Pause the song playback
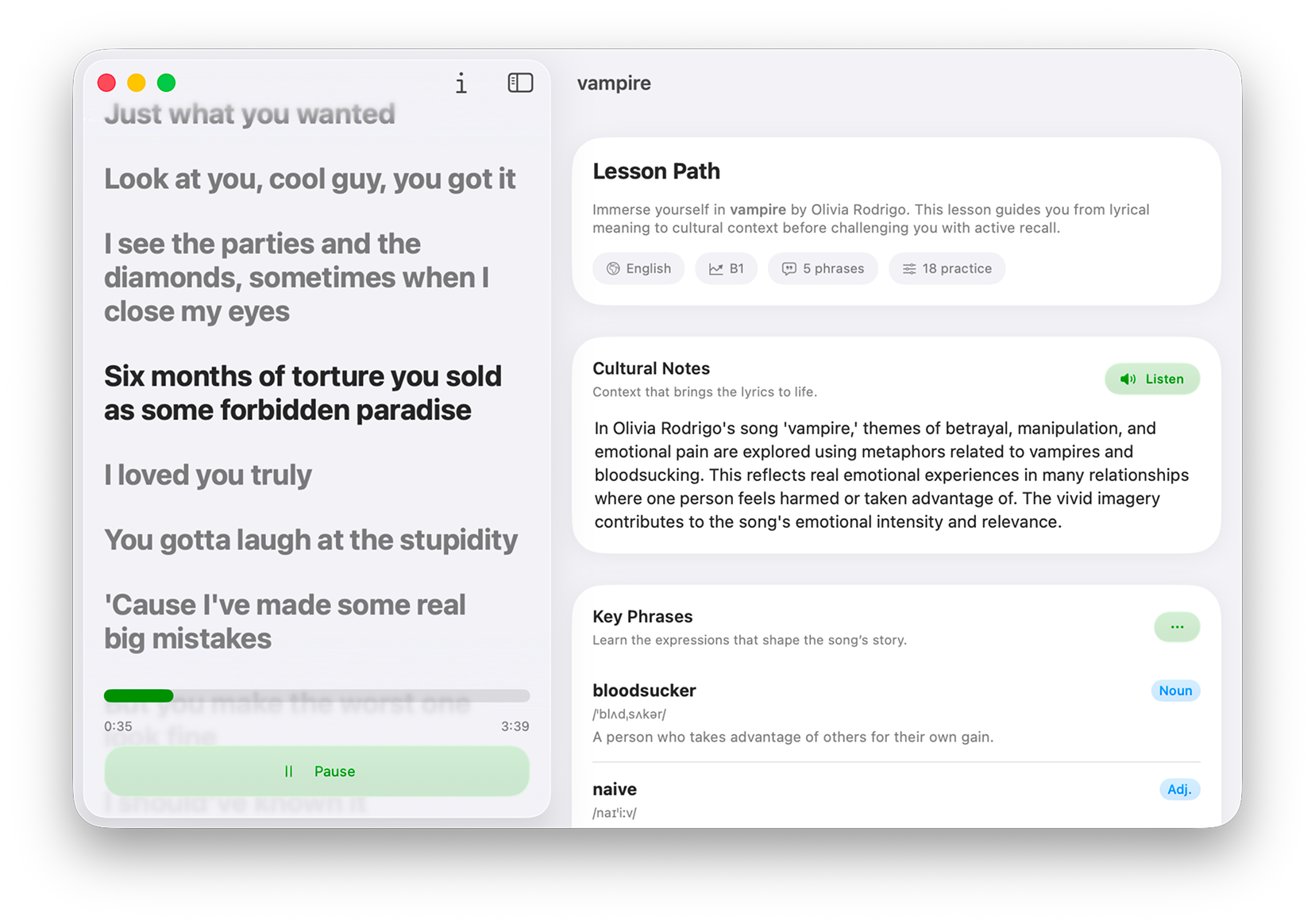This screenshot has width=1315, height=924. [x=317, y=771]
